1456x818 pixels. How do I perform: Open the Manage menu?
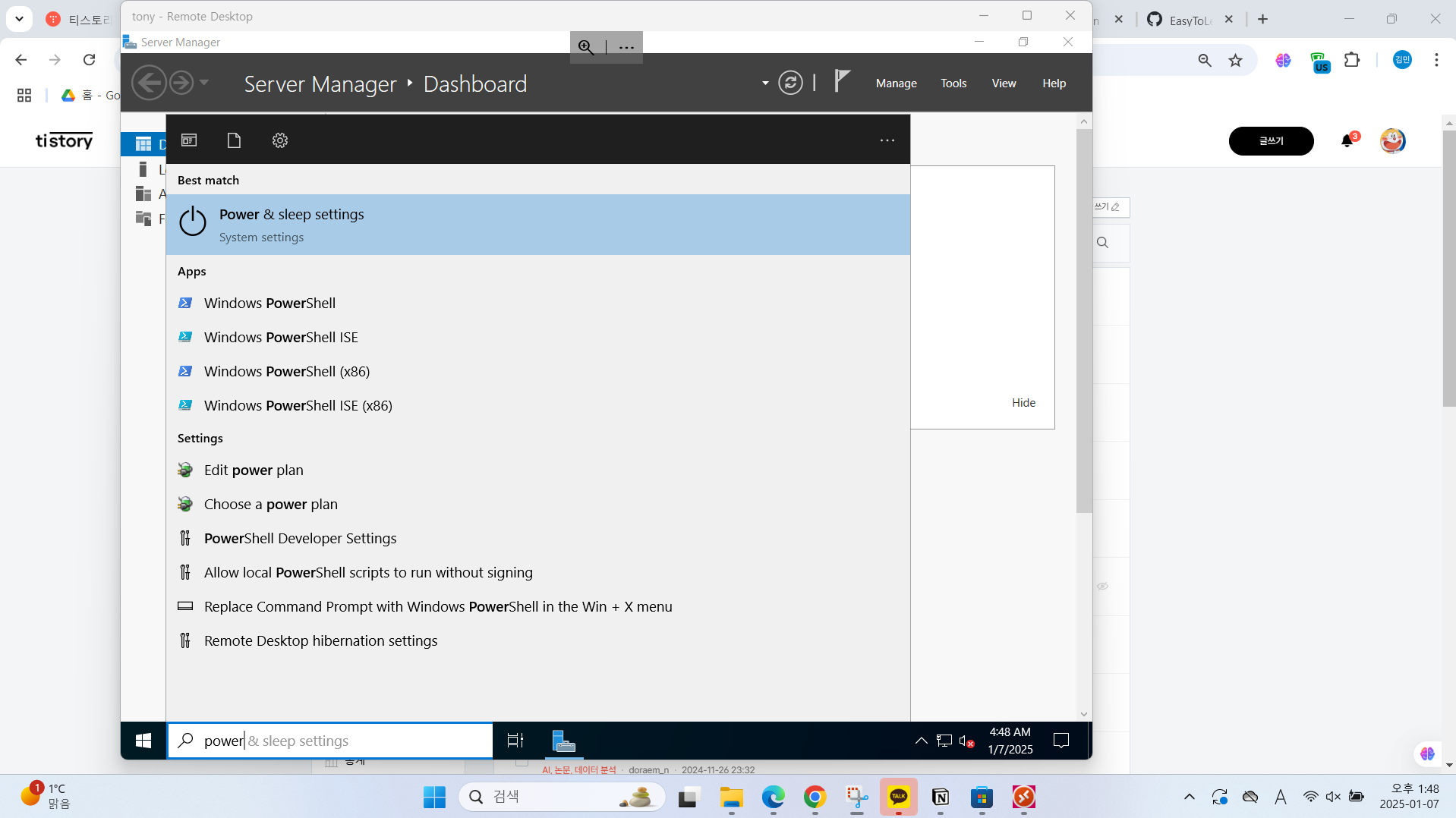(896, 83)
